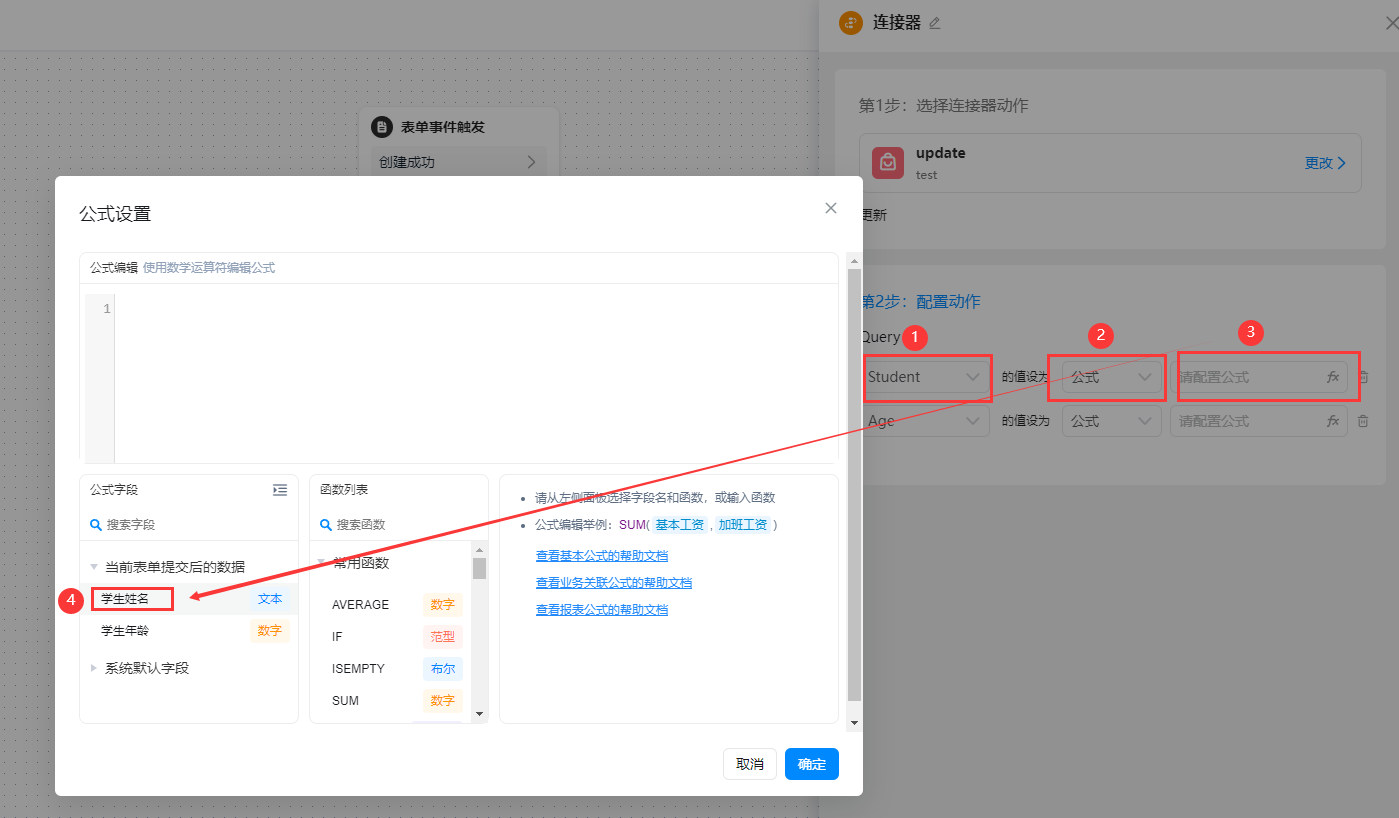The image size is (1399, 818).
Task: Click the 第1步：选择连接器动作 heading
Action: coord(944,105)
